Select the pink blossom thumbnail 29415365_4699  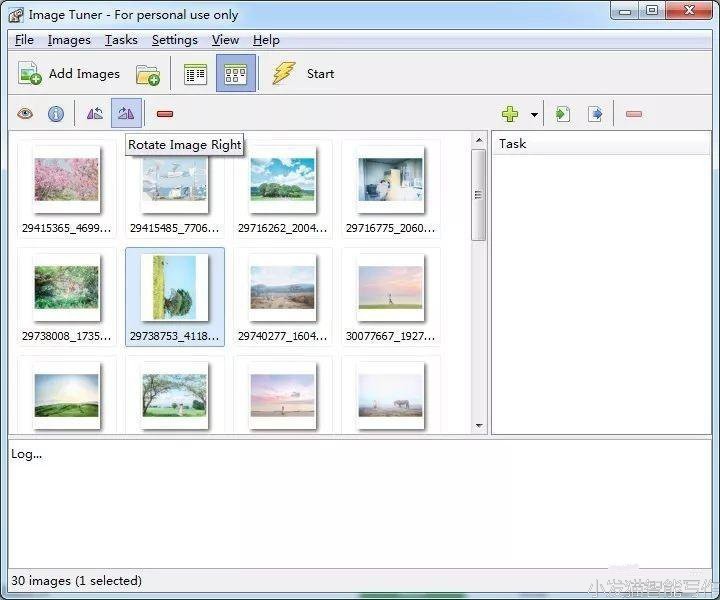point(66,180)
